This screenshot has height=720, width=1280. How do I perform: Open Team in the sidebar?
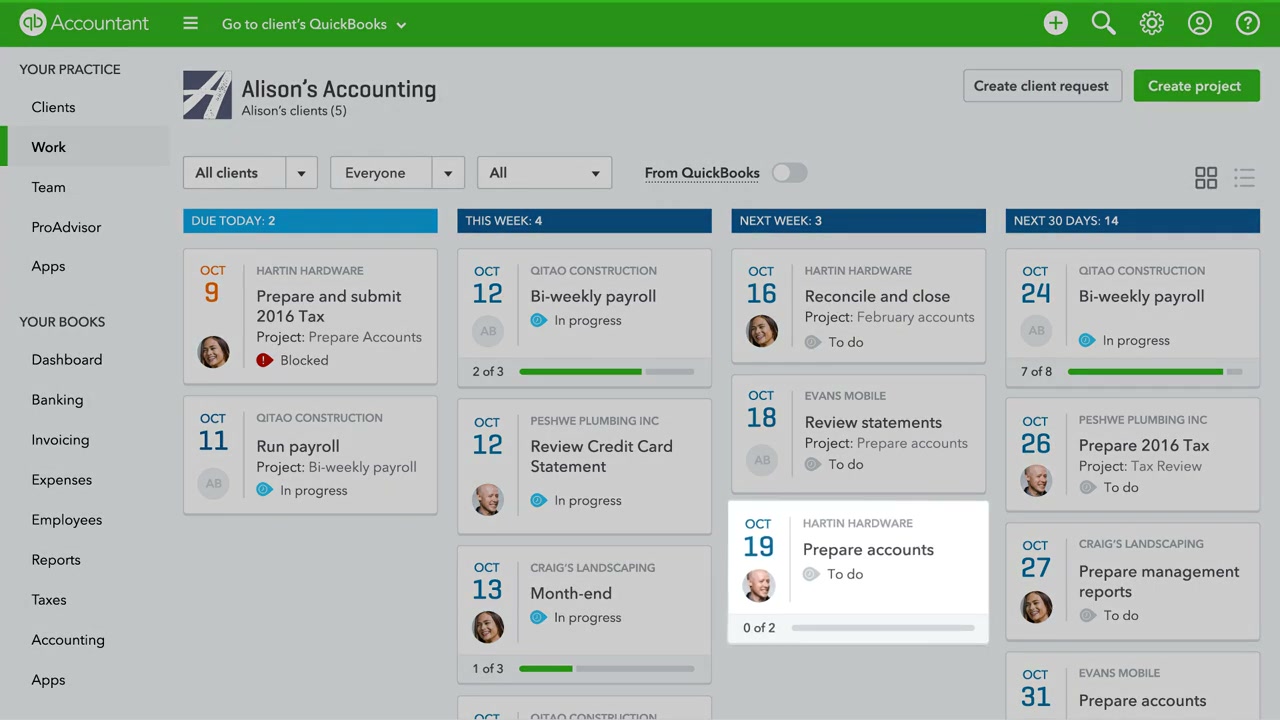[x=48, y=187]
